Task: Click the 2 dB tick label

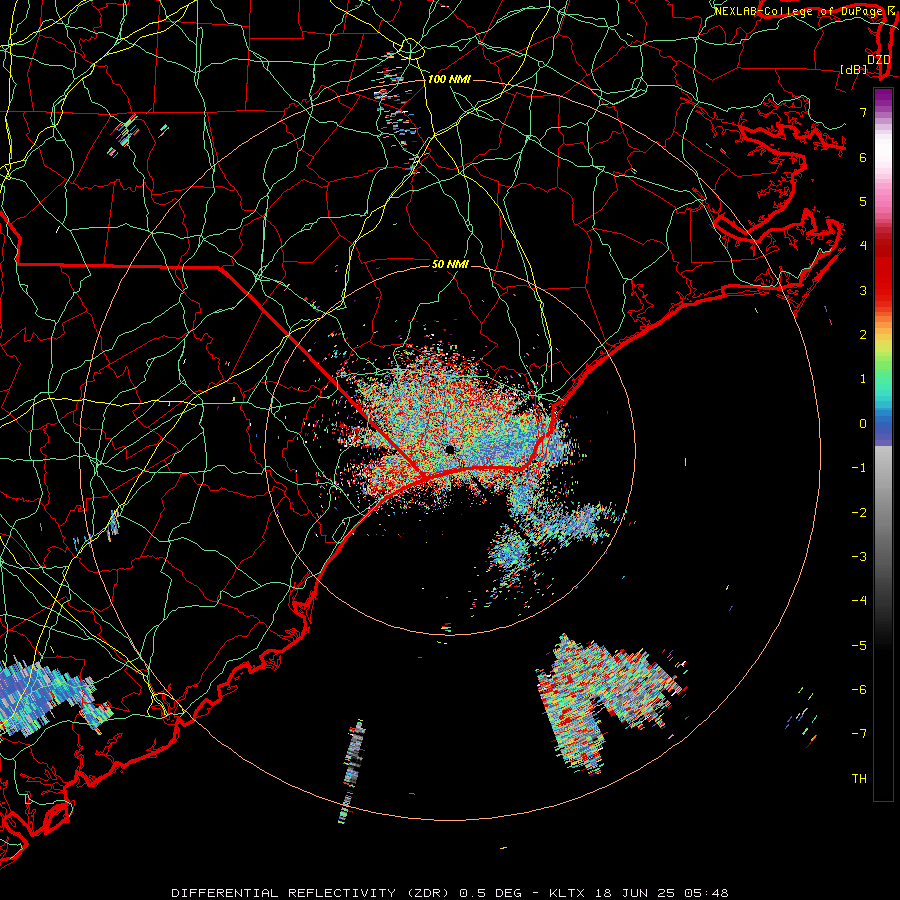Action: click(x=863, y=335)
